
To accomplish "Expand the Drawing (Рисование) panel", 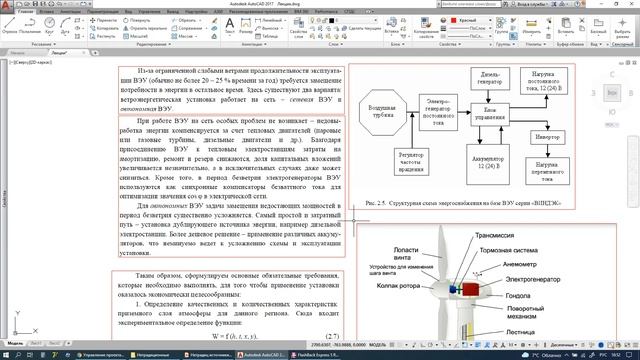I will 44,44.
